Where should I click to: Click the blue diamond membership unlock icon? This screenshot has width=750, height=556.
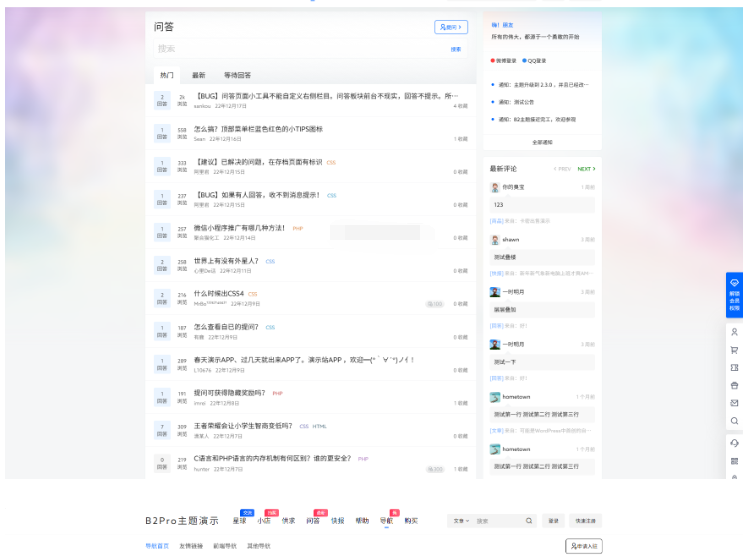734,283
